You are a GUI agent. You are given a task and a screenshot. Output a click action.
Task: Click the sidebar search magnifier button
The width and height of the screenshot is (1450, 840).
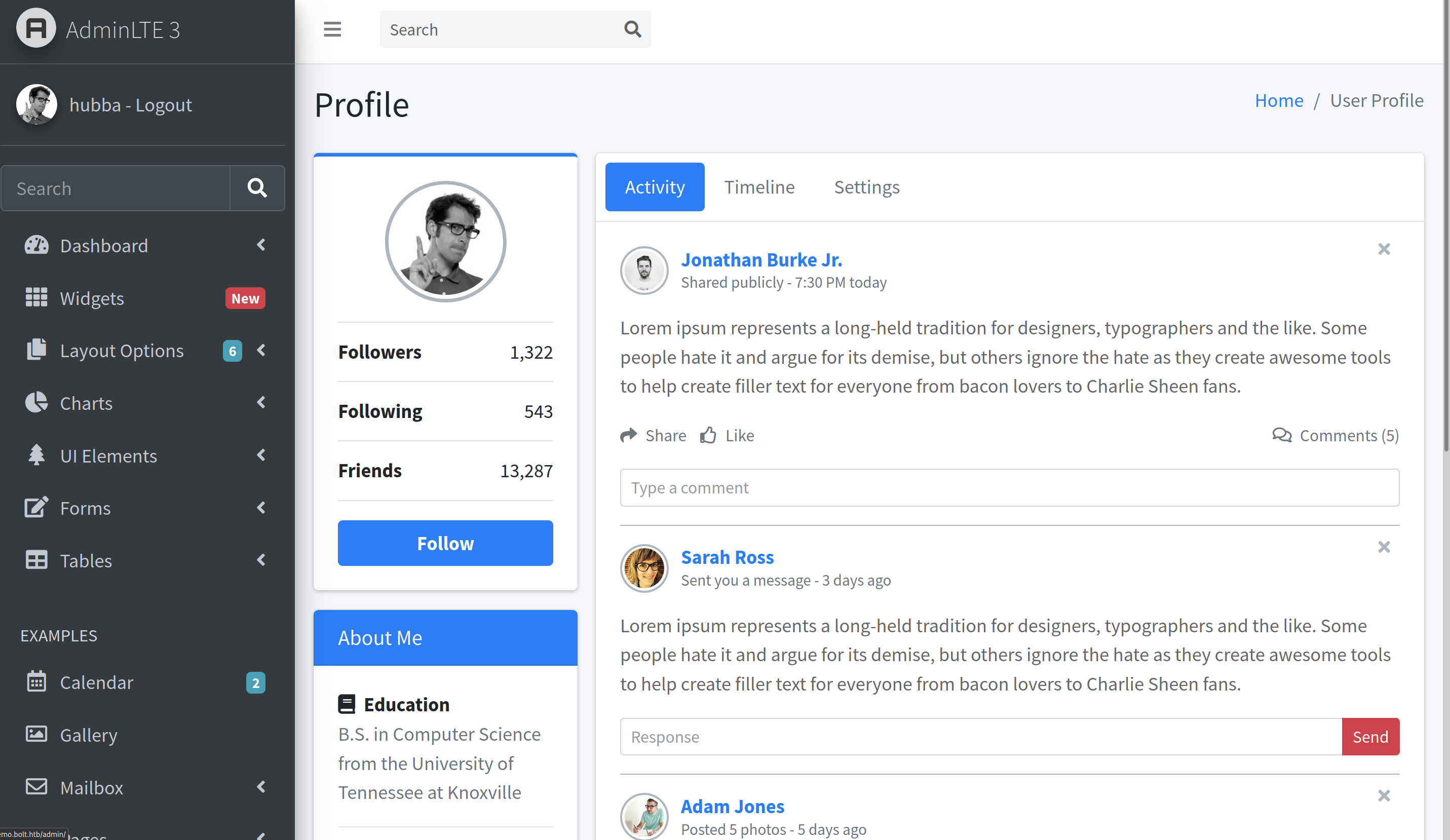click(x=257, y=188)
